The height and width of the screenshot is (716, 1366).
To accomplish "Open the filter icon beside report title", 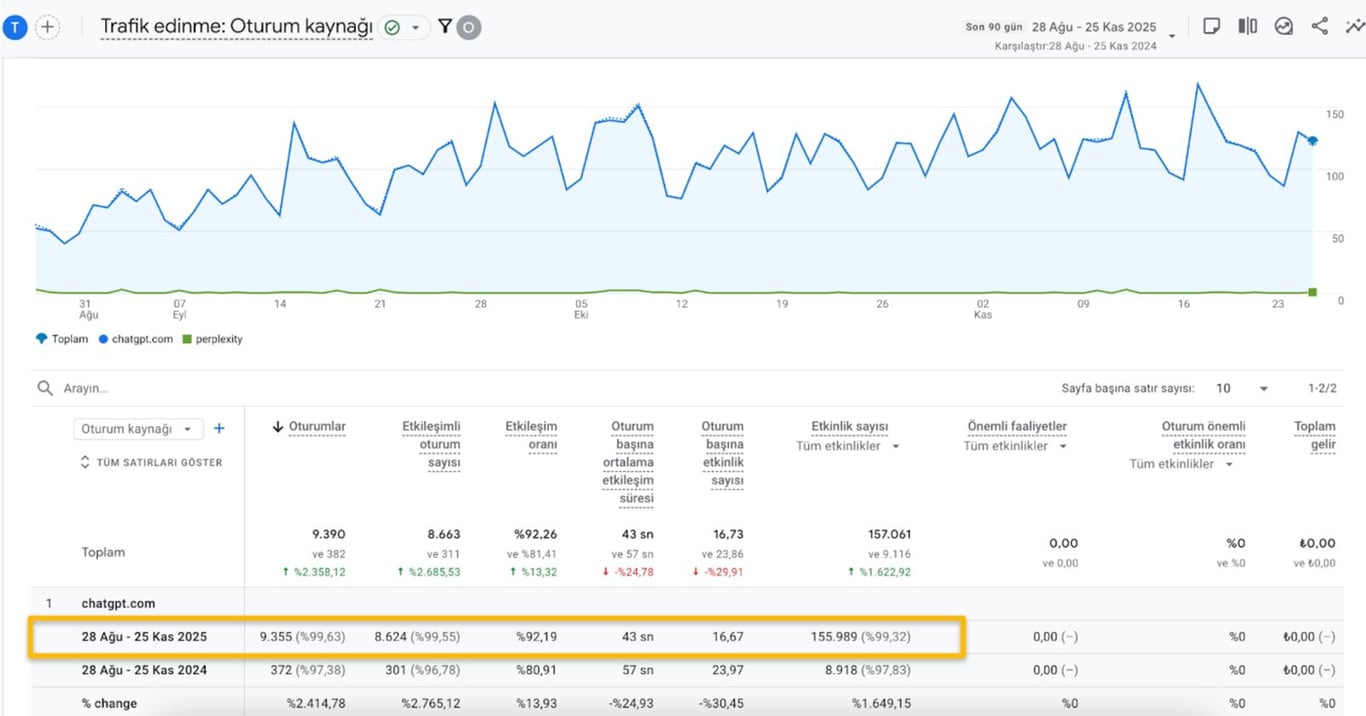I will [444, 27].
